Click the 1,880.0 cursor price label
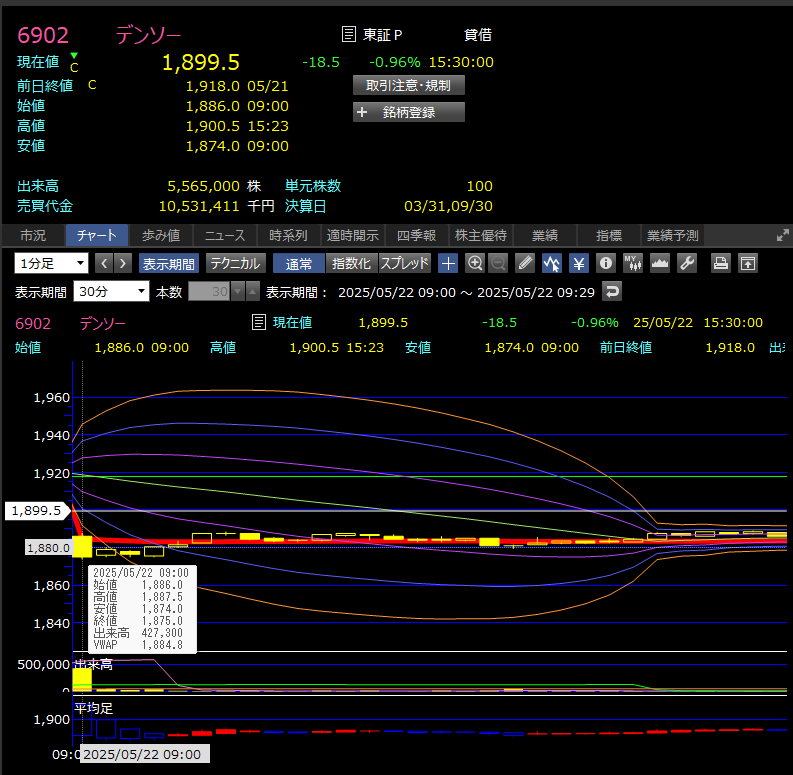The image size is (793, 775). (x=49, y=548)
